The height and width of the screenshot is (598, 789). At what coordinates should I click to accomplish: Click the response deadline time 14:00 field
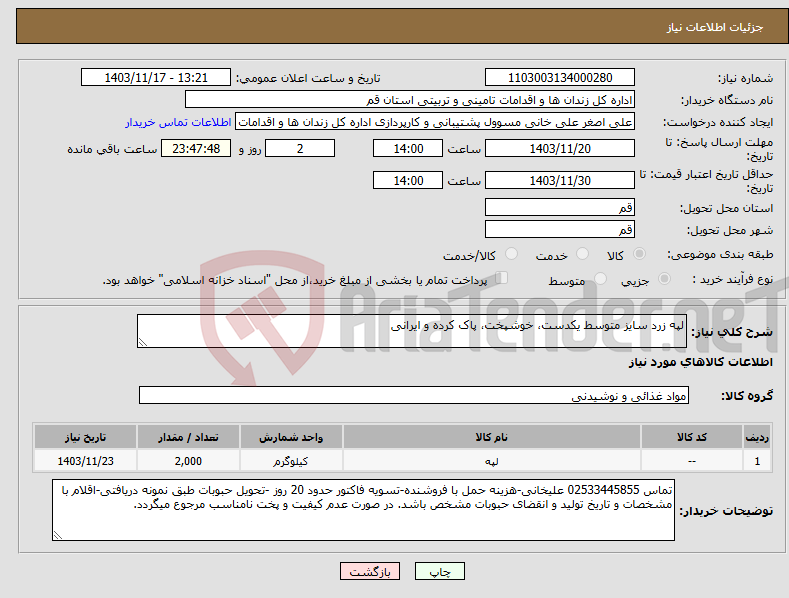click(408, 148)
